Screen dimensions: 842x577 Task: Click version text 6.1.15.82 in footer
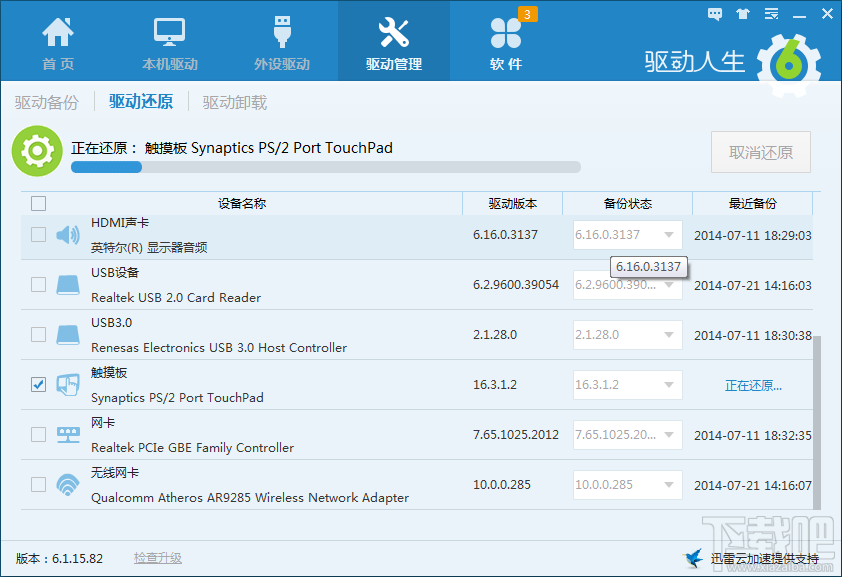point(77,559)
